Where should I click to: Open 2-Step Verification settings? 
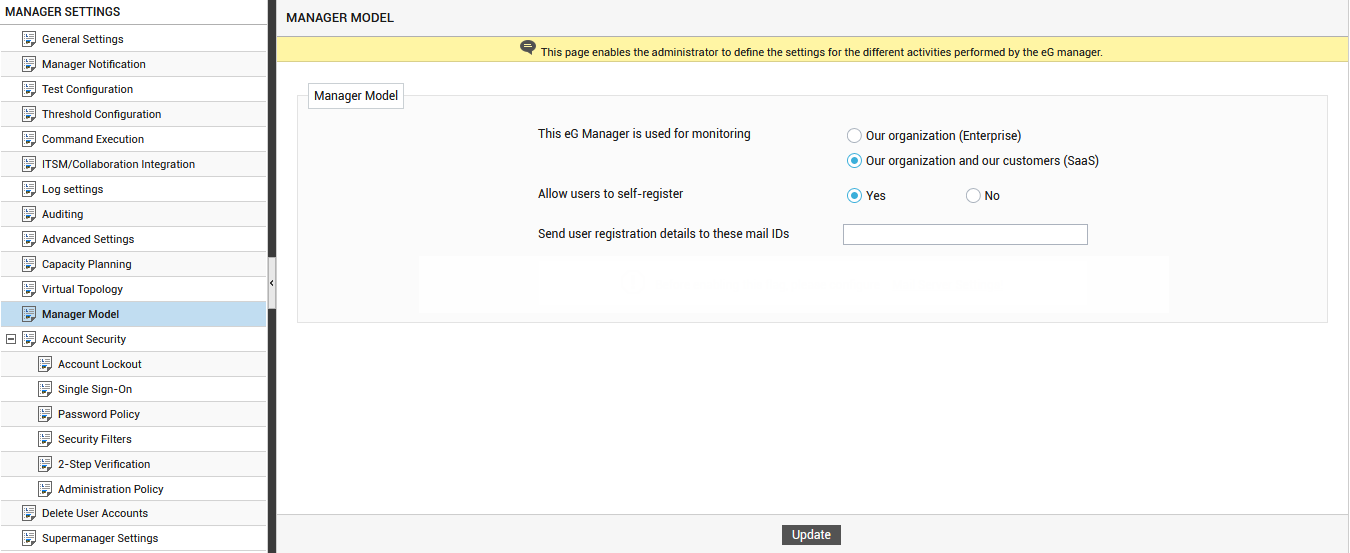pyautogui.click(x=104, y=464)
